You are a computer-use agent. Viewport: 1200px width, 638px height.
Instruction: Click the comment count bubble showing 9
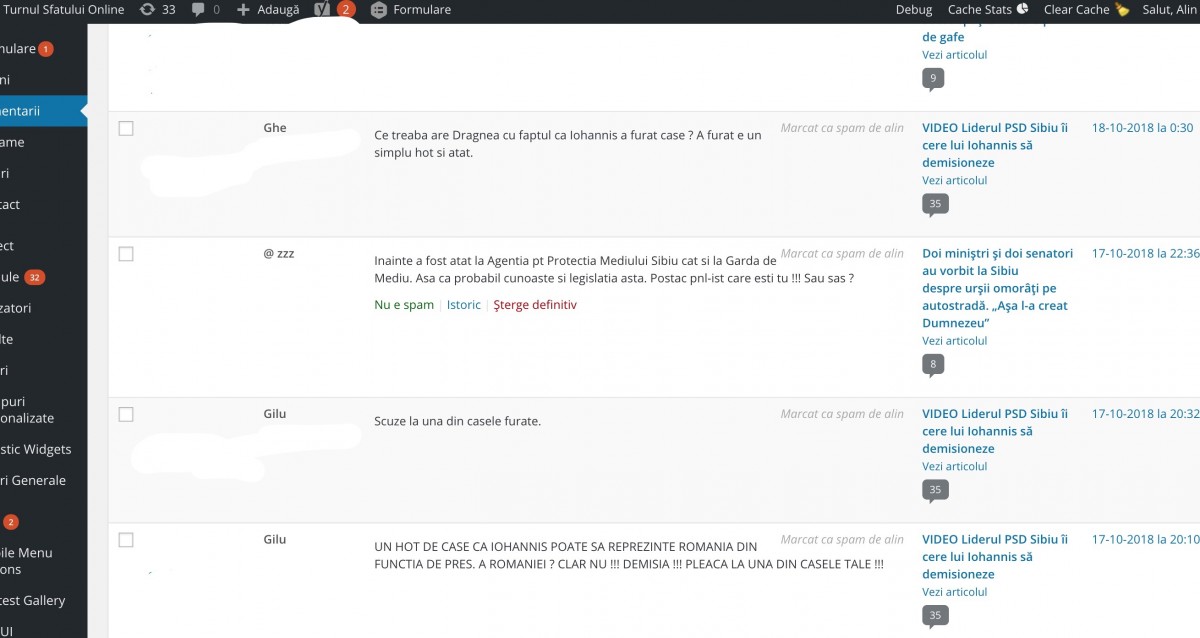click(x=933, y=78)
